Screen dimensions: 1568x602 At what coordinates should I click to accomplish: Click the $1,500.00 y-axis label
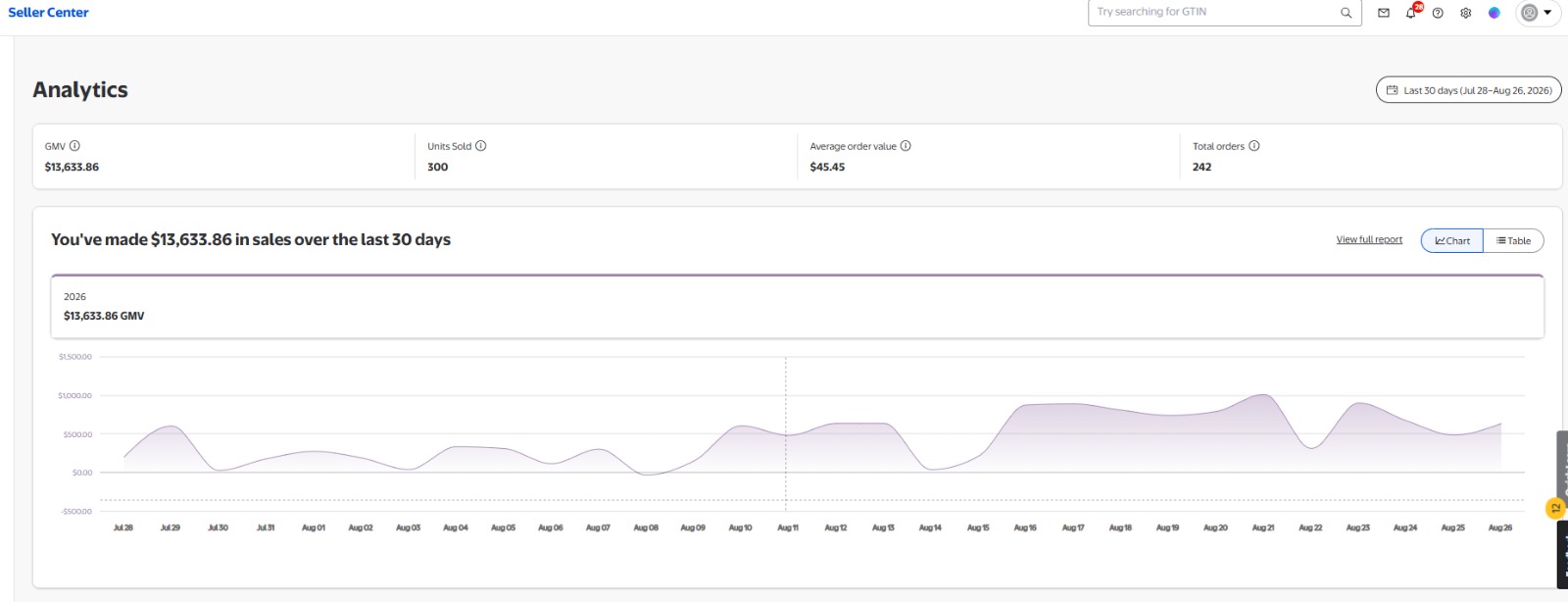pyautogui.click(x=74, y=357)
